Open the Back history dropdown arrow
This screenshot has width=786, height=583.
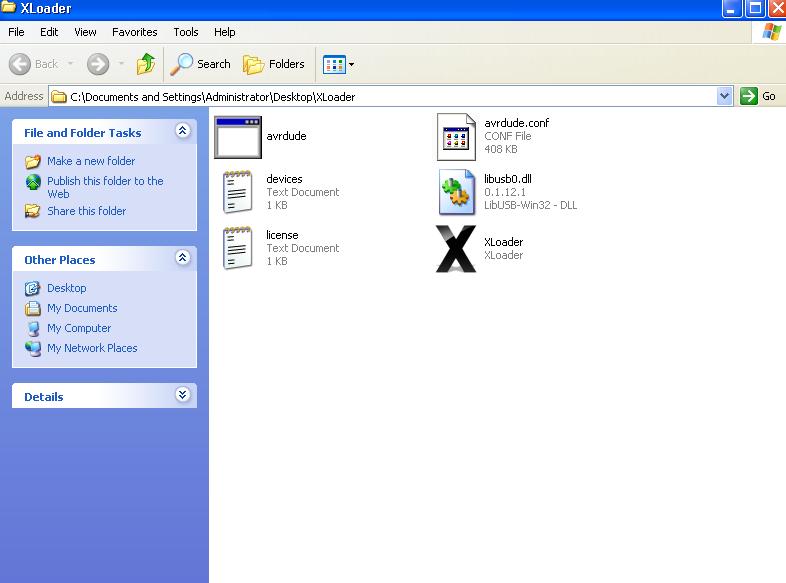[71, 64]
